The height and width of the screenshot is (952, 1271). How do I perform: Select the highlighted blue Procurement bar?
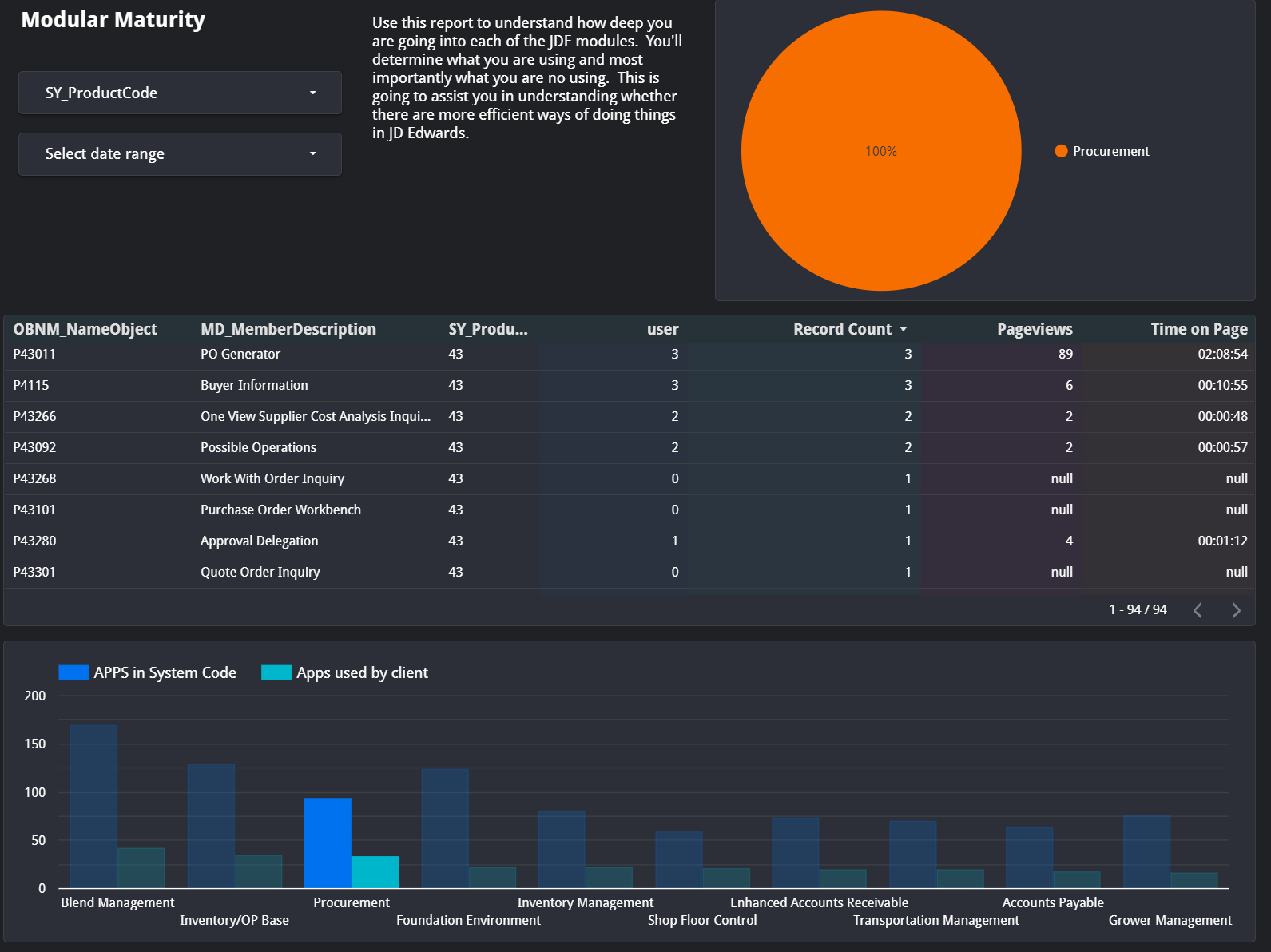(x=328, y=843)
